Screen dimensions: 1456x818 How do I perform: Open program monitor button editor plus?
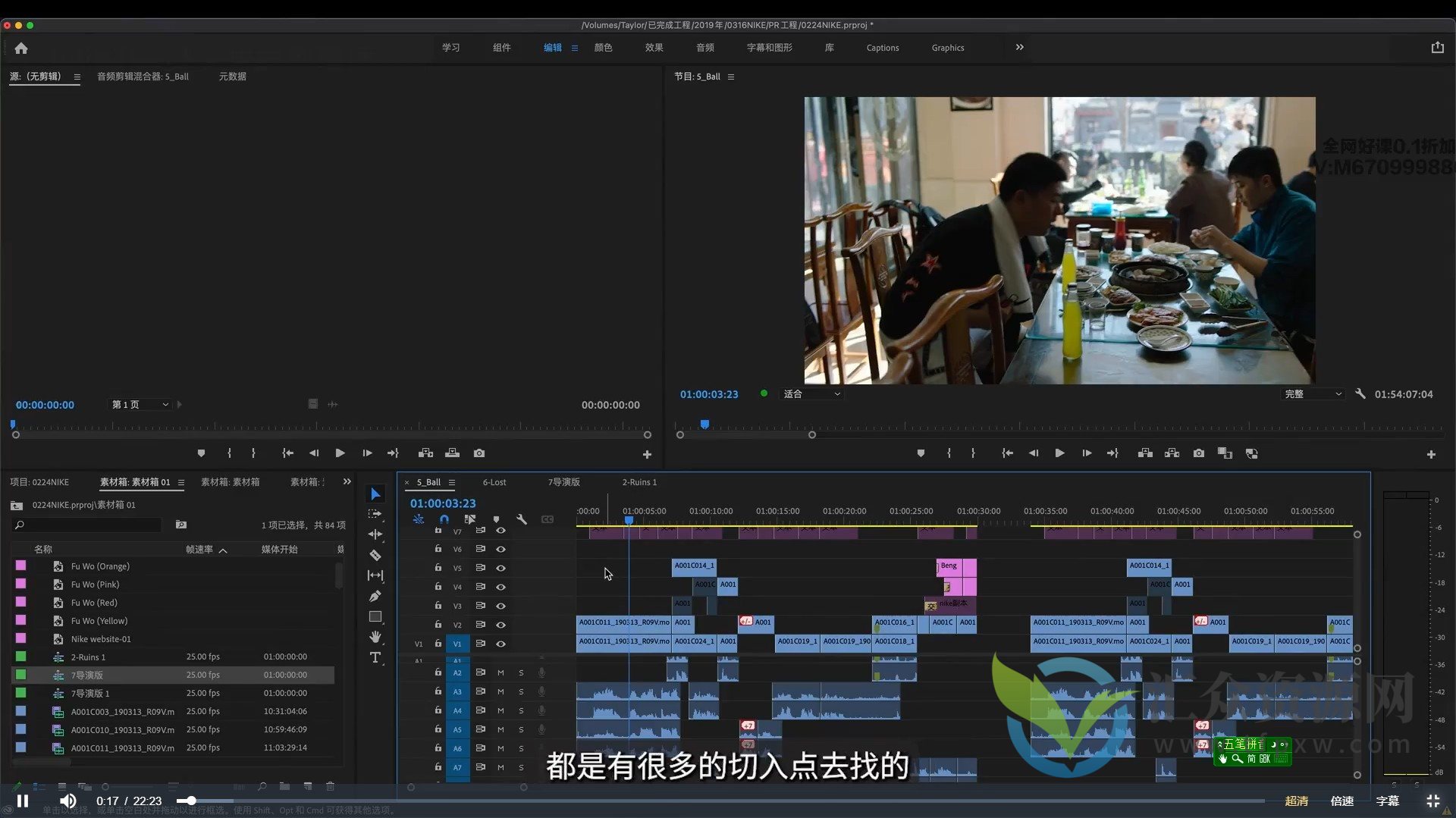click(1431, 454)
